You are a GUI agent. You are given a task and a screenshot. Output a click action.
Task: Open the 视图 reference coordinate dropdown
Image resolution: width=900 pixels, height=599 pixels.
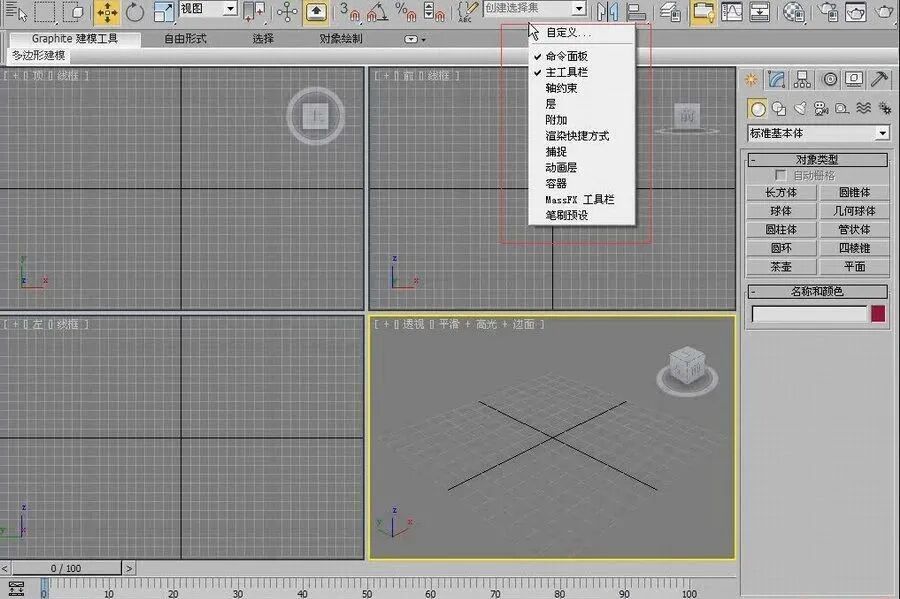[231, 9]
